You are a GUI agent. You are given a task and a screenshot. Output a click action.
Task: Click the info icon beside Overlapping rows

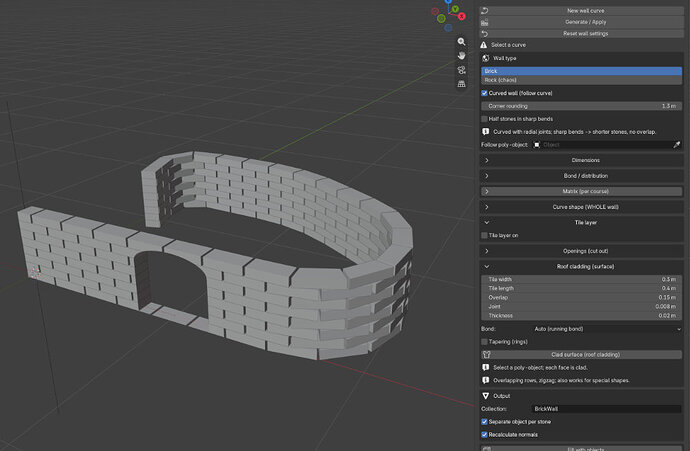[x=485, y=380]
